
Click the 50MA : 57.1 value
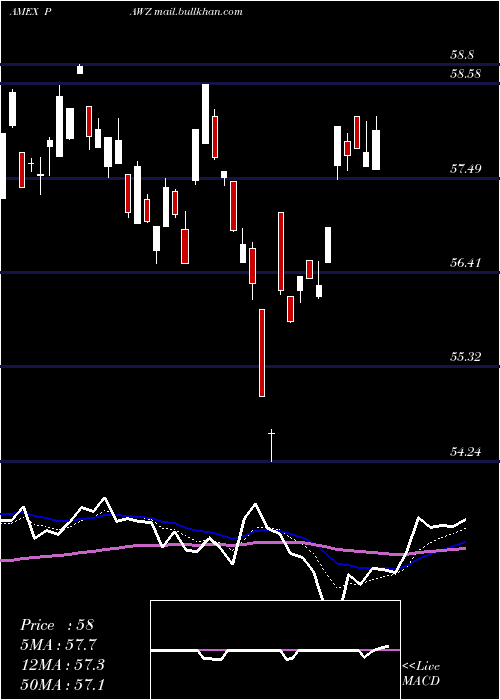coord(62,684)
